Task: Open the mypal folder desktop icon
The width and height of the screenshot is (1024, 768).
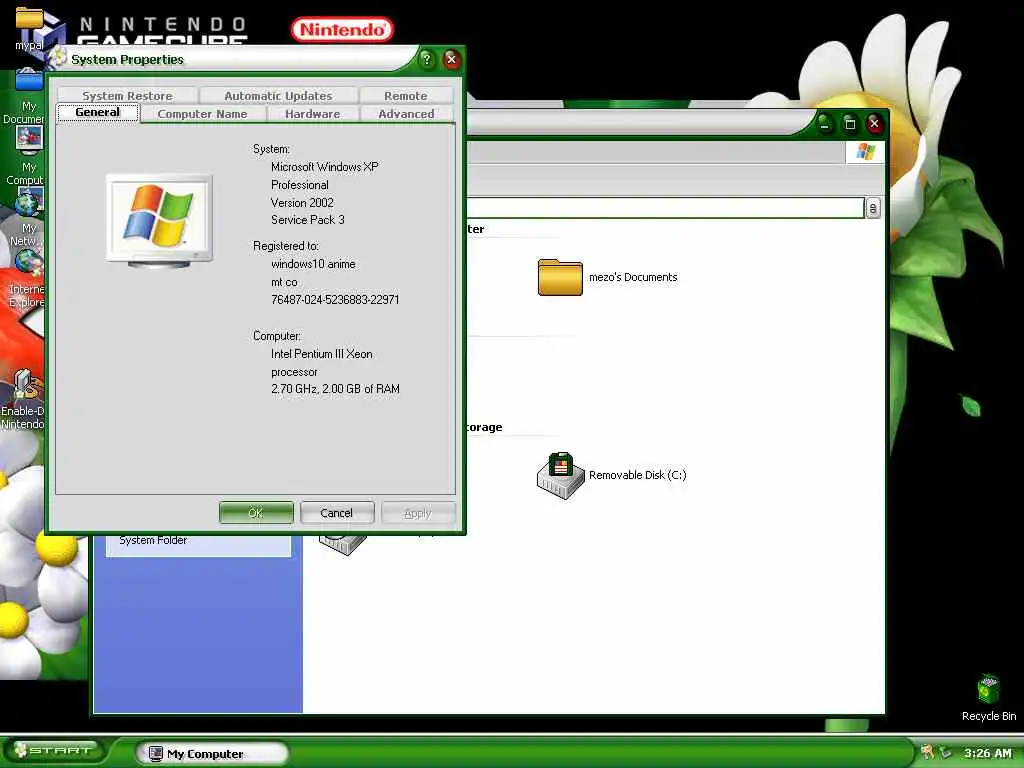Action: [29, 27]
